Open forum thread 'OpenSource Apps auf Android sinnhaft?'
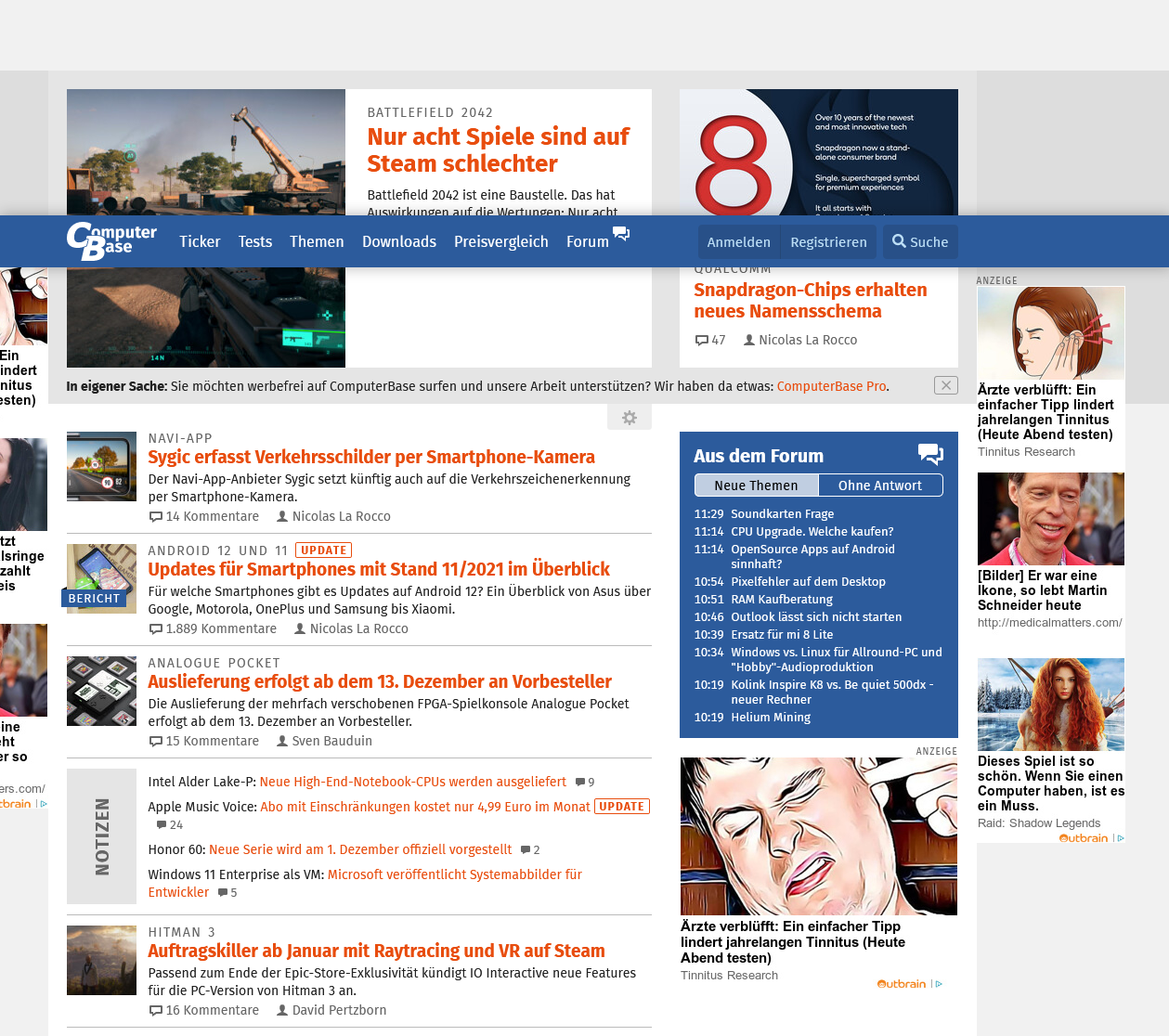 (x=812, y=556)
